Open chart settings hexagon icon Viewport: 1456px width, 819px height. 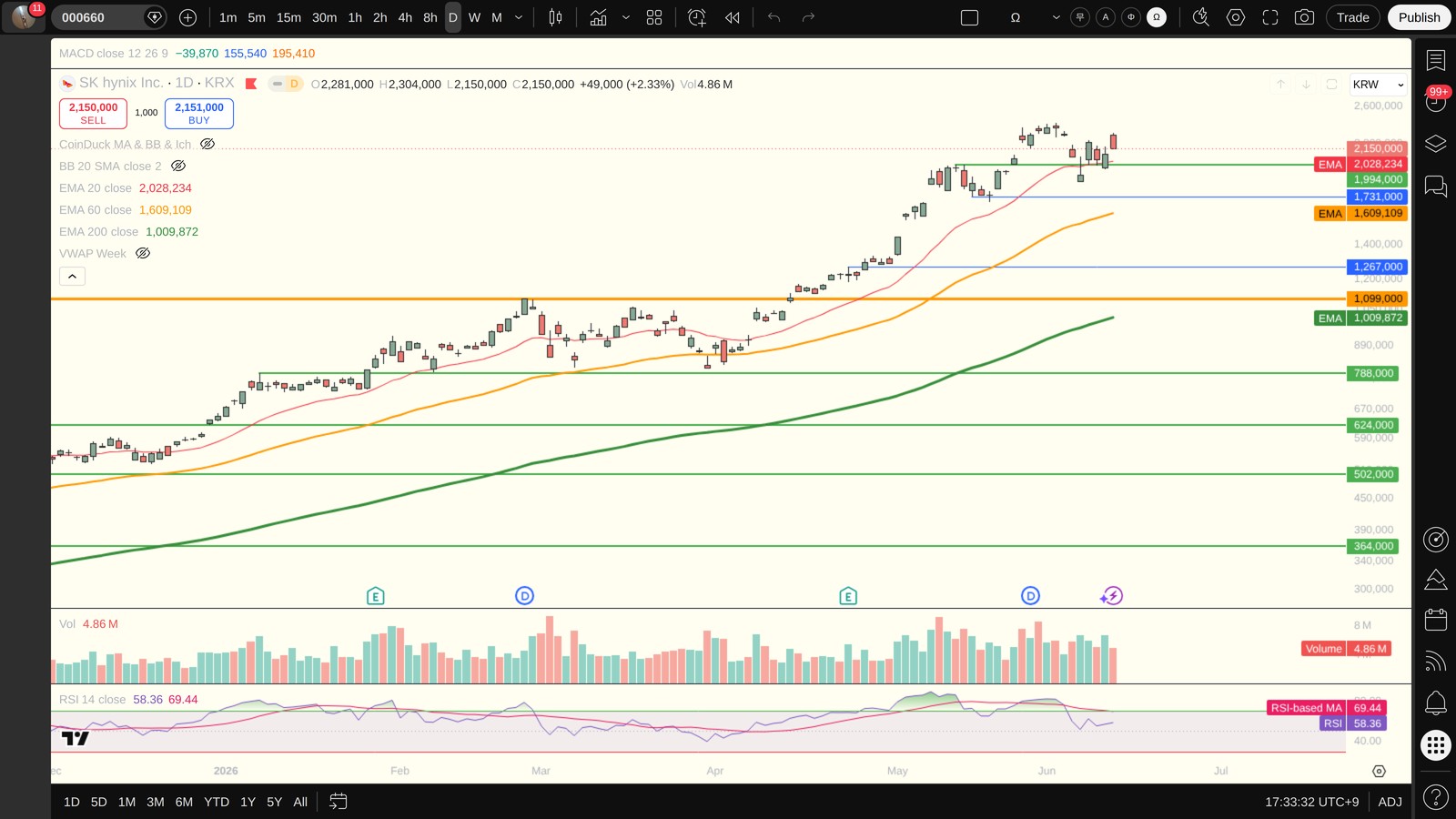coord(1235,17)
